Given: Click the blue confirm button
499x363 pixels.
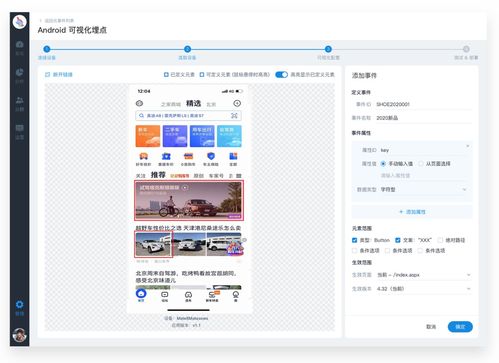Looking at the screenshot, I should click(x=460, y=327).
